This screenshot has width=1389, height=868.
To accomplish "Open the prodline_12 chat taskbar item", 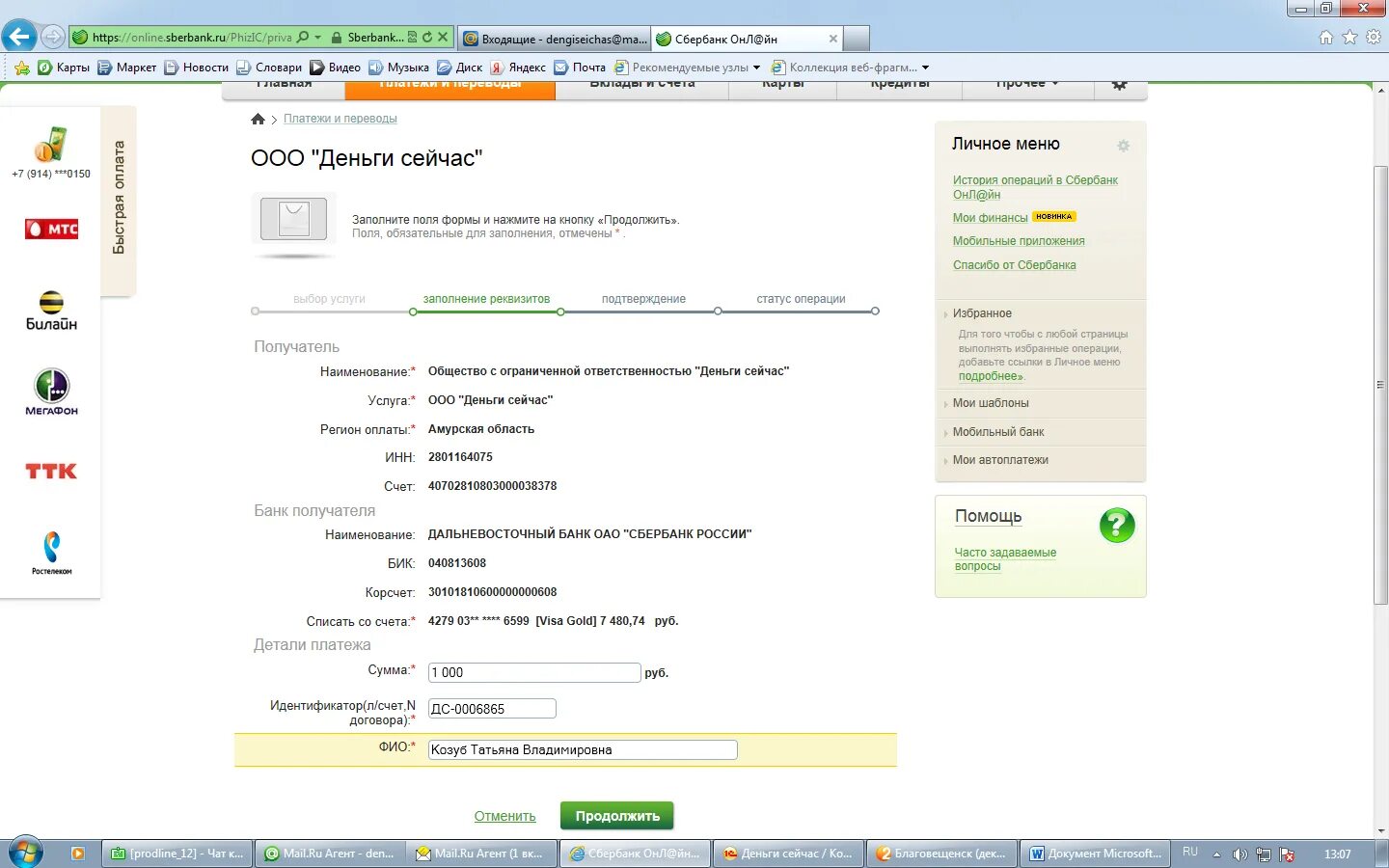I will click(177, 854).
